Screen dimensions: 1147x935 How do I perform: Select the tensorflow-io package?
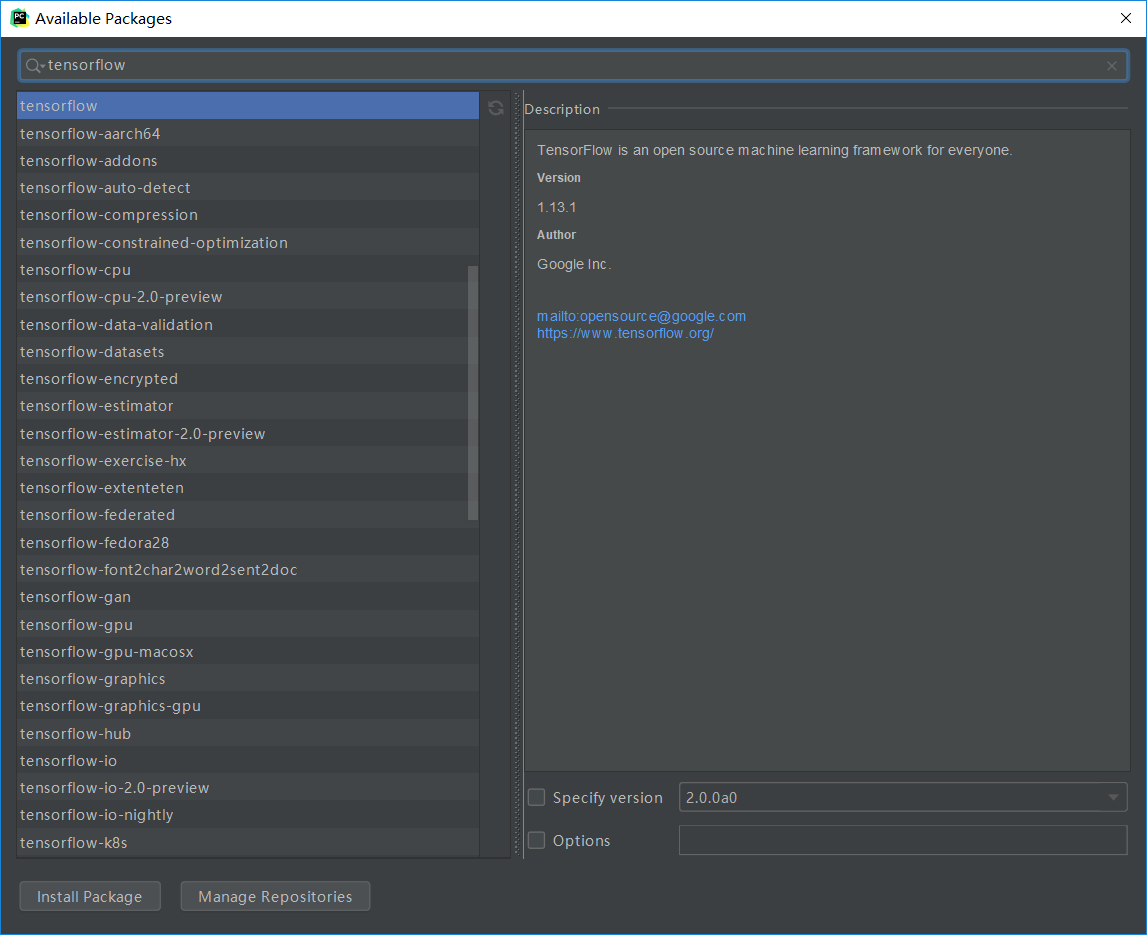pyautogui.click(x=248, y=761)
